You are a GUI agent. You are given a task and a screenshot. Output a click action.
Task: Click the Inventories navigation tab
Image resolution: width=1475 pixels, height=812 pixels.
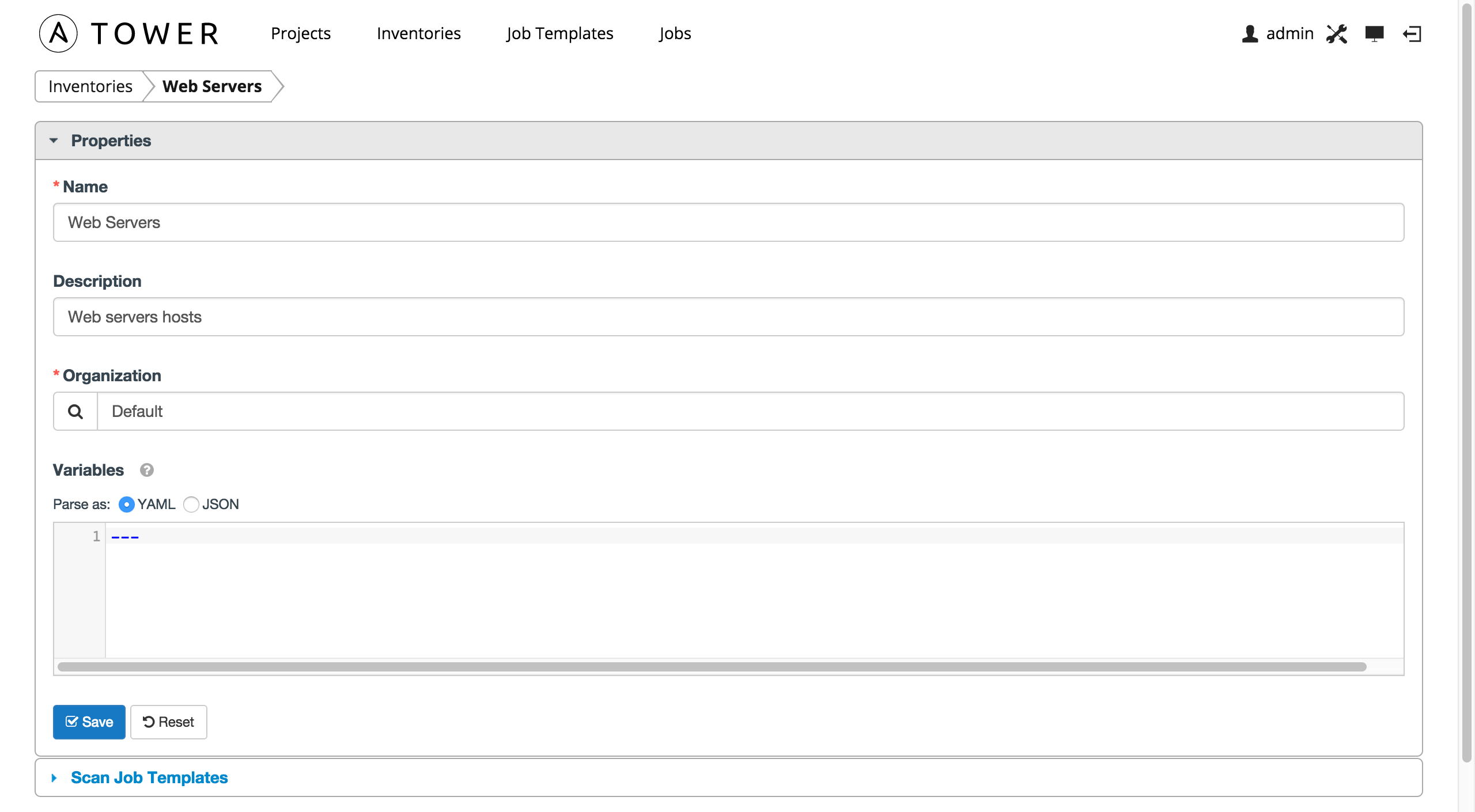click(419, 33)
